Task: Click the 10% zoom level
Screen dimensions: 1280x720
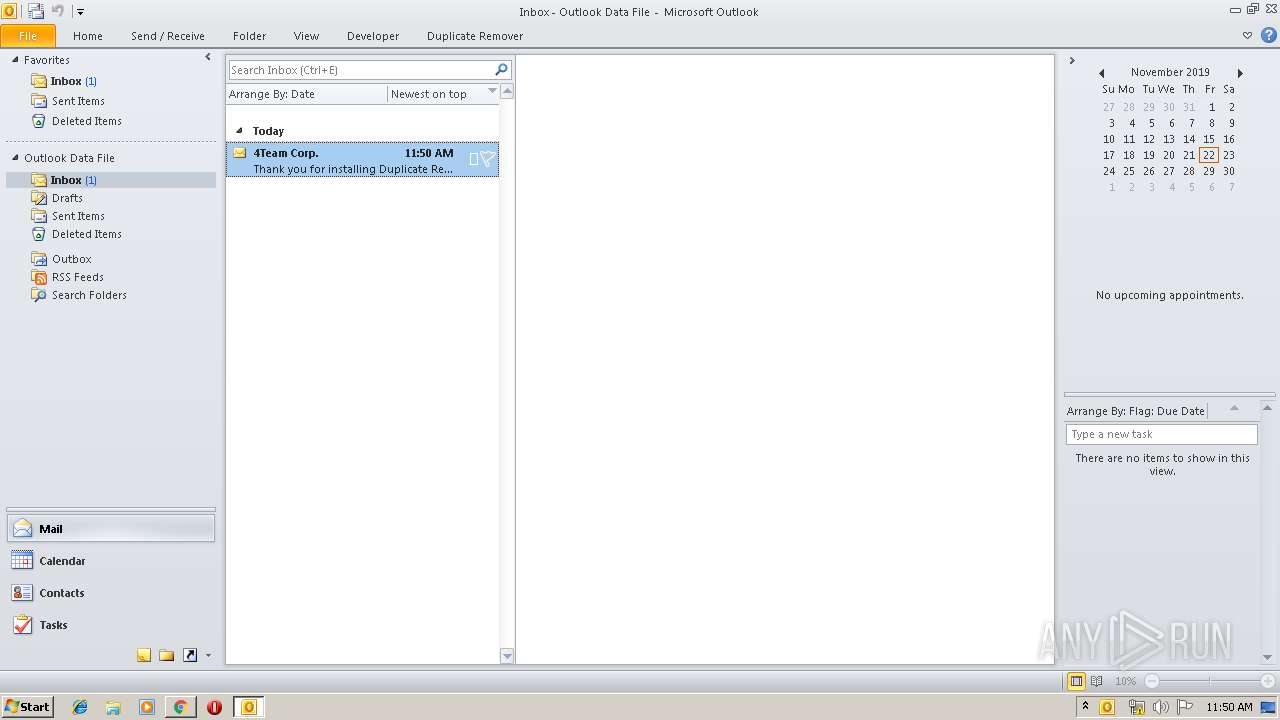Action: 1125,681
